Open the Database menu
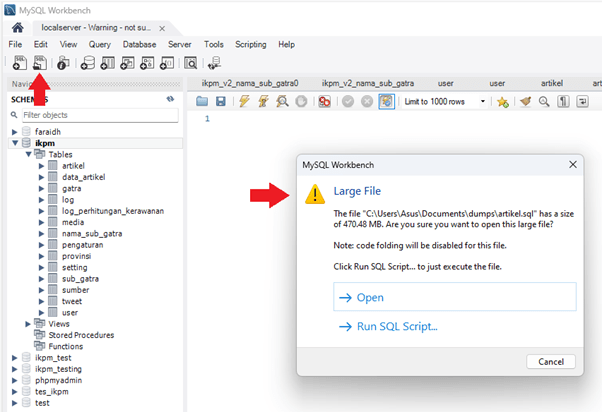This screenshot has height=412, width=602. point(139,45)
